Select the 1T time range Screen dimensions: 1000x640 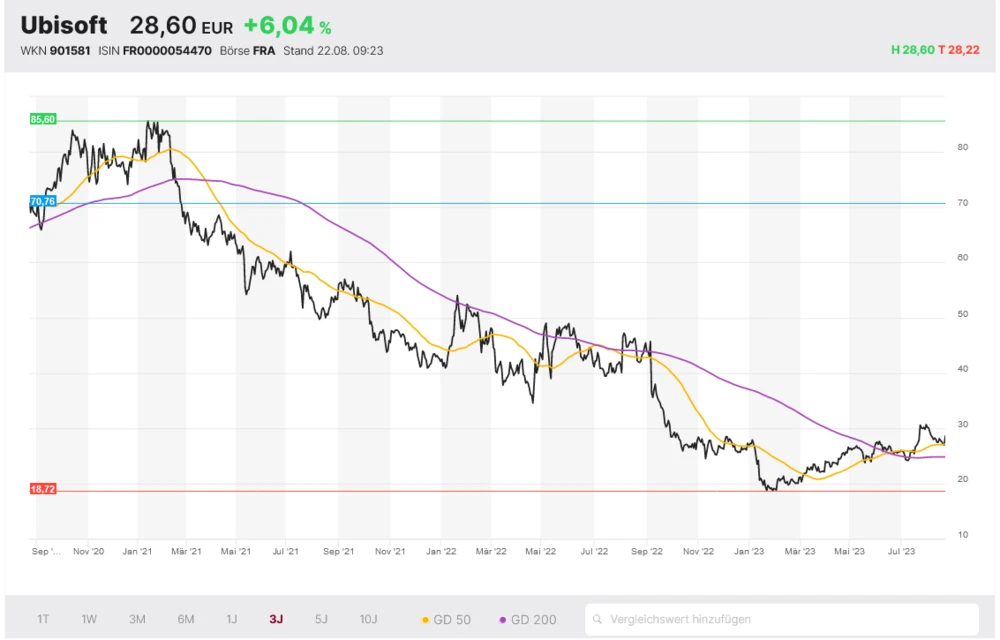click(43, 619)
